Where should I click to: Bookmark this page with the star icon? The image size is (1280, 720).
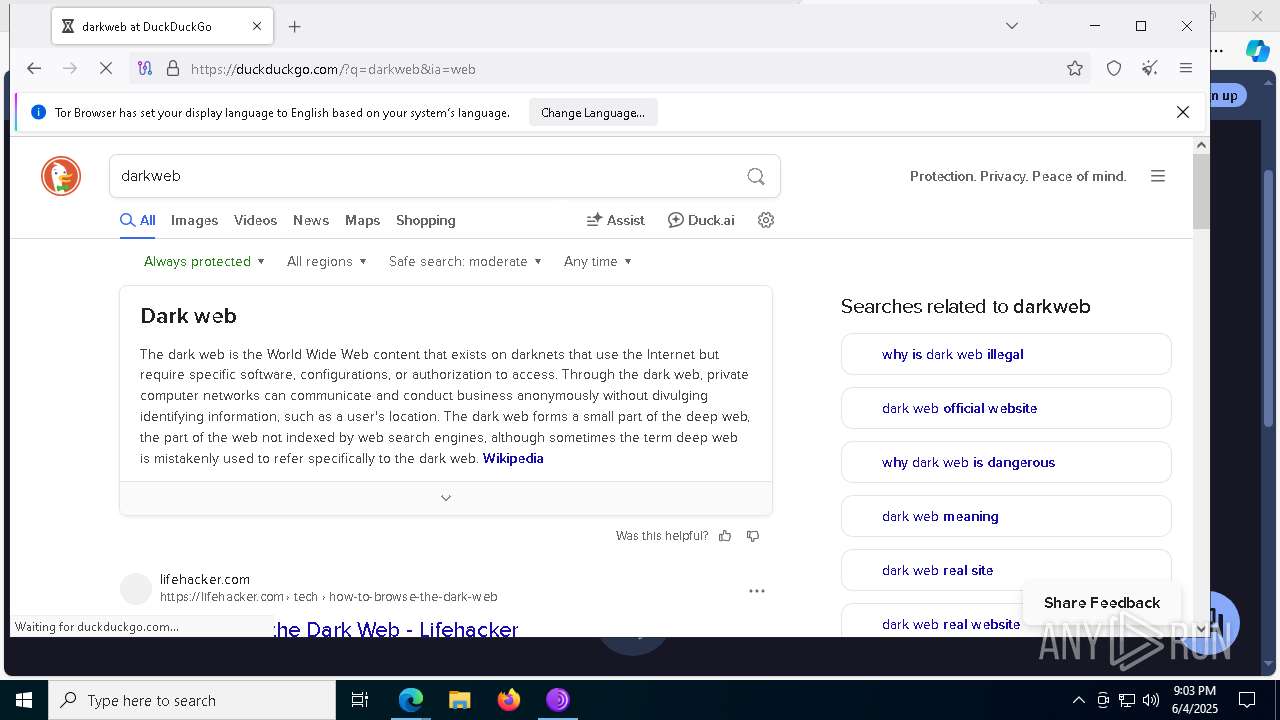point(1075,68)
